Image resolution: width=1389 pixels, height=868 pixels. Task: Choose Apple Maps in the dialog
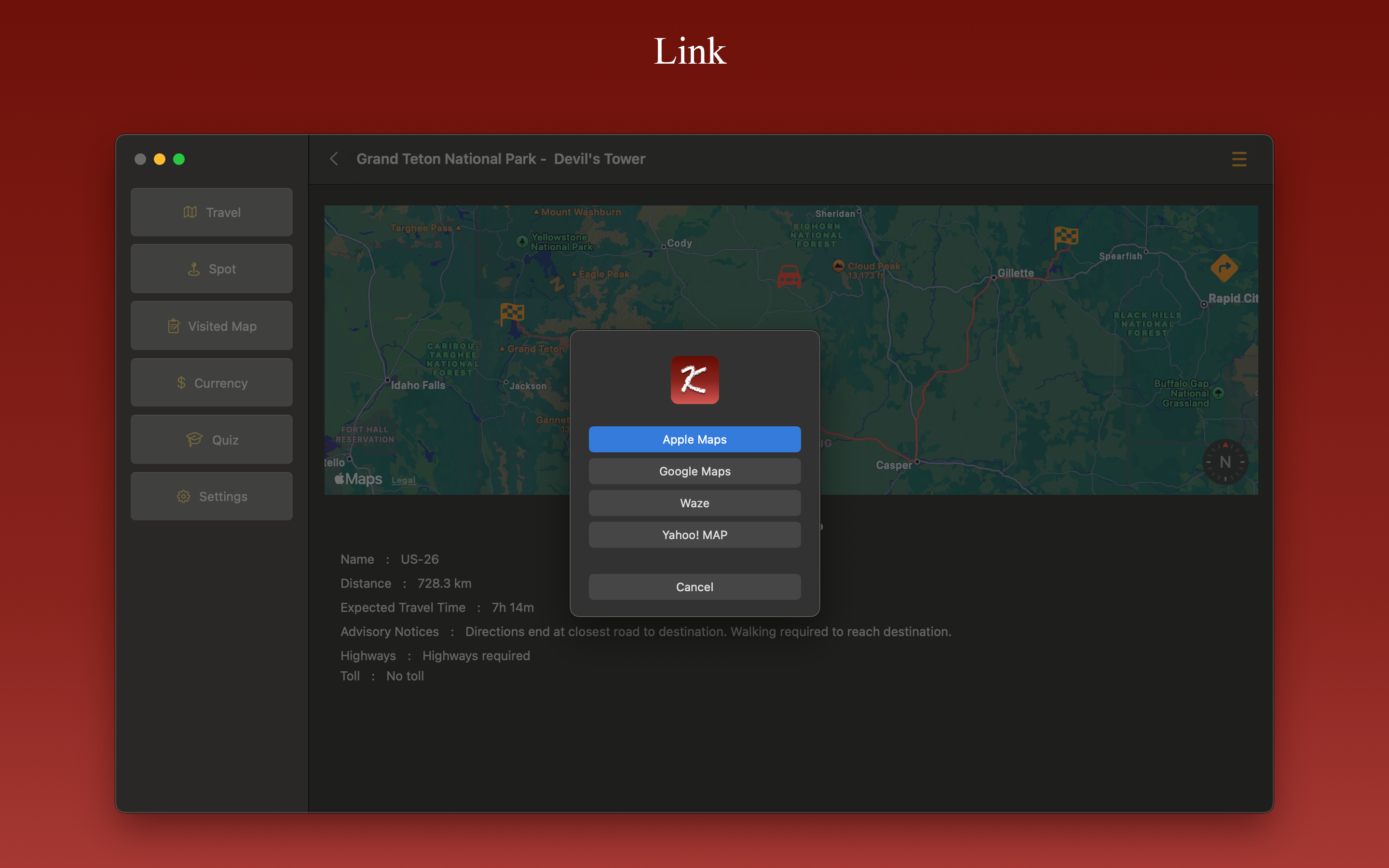coord(694,439)
